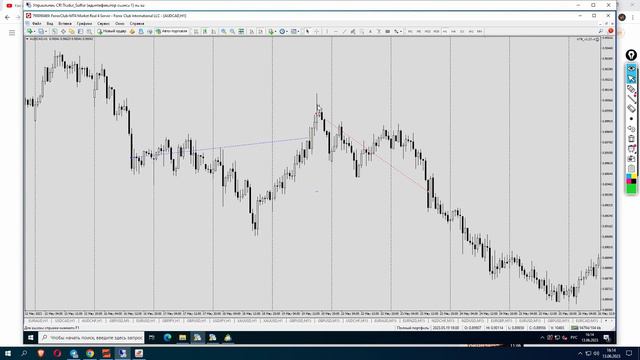Toggle Chart Shift
The width and height of the screenshot is (640, 360).
260,31
